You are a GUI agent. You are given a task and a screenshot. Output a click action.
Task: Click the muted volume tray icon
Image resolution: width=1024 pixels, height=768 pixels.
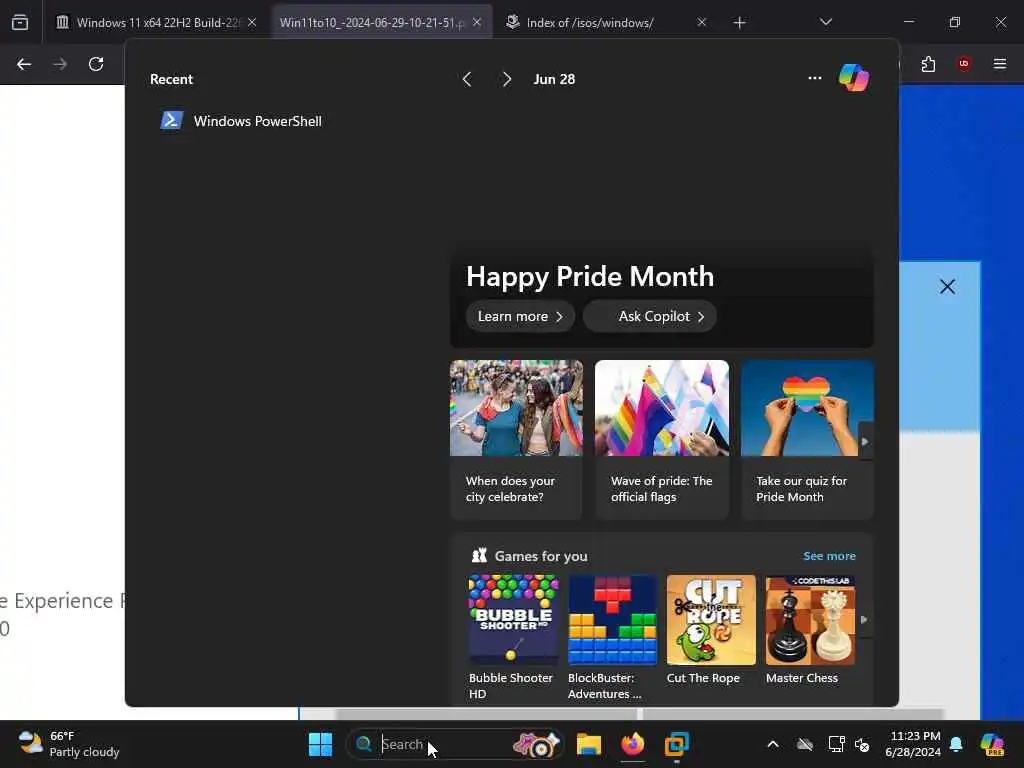[862, 744]
